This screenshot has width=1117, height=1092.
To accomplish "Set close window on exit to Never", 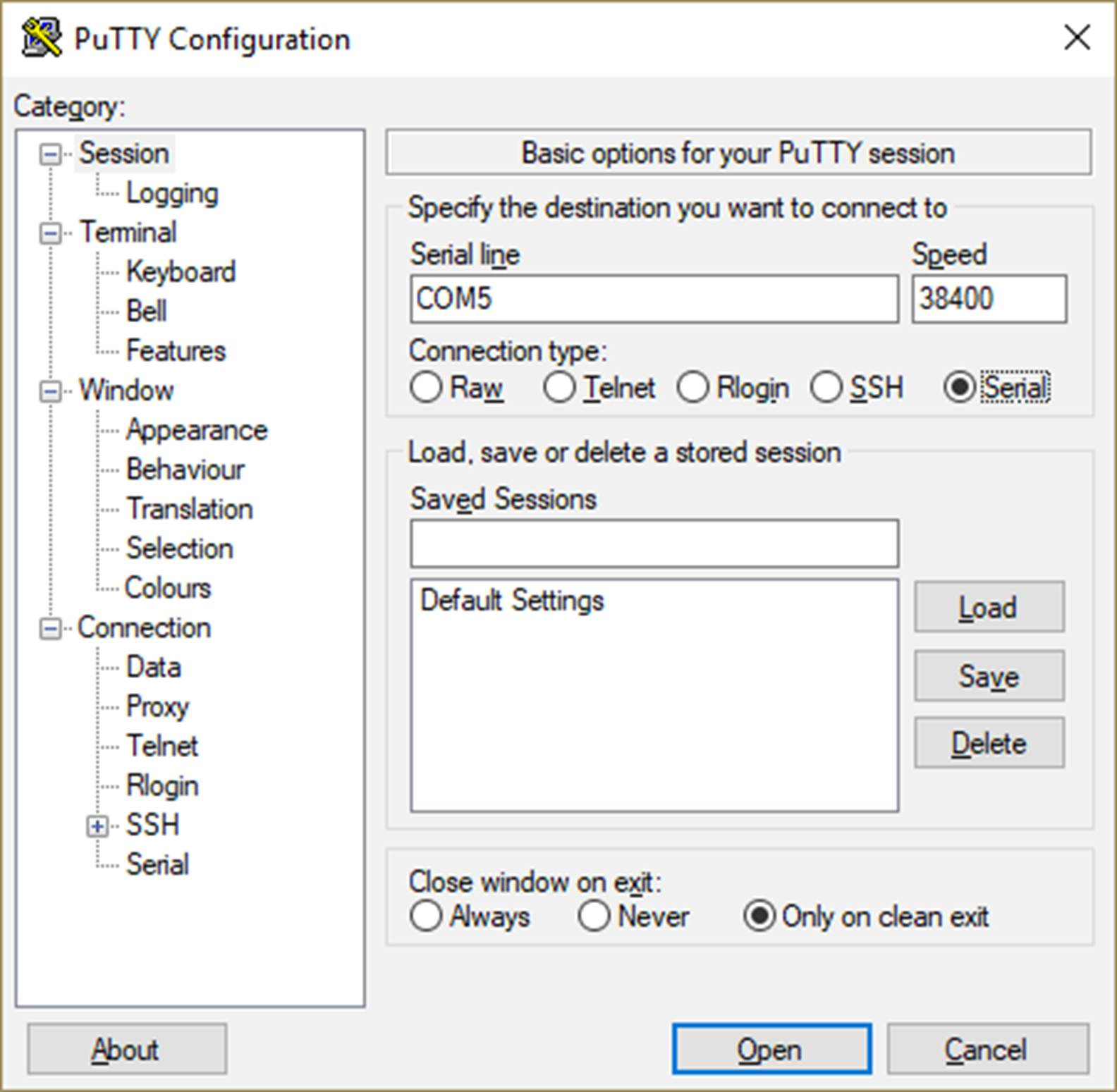I will (x=594, y=916).
